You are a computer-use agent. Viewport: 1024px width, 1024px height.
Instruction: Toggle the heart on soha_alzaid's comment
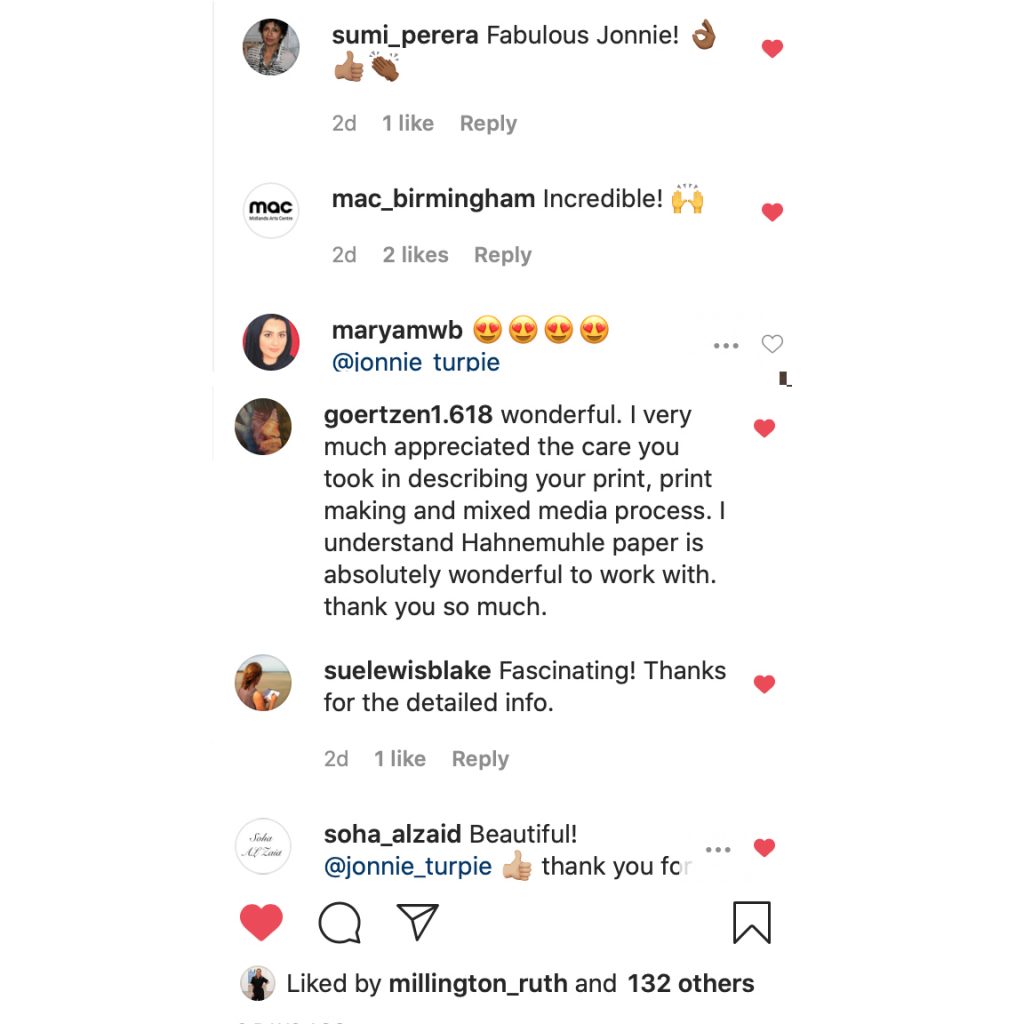click(764, 848)
